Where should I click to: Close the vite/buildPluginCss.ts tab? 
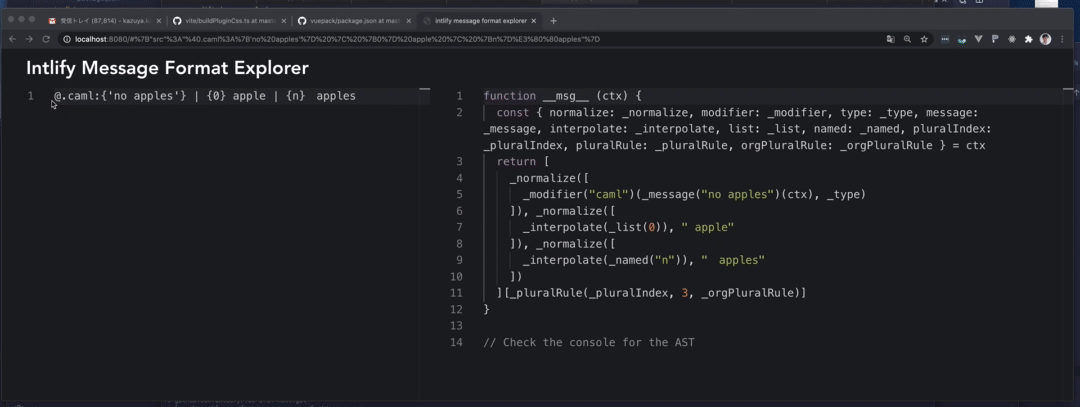click(283, 21)
